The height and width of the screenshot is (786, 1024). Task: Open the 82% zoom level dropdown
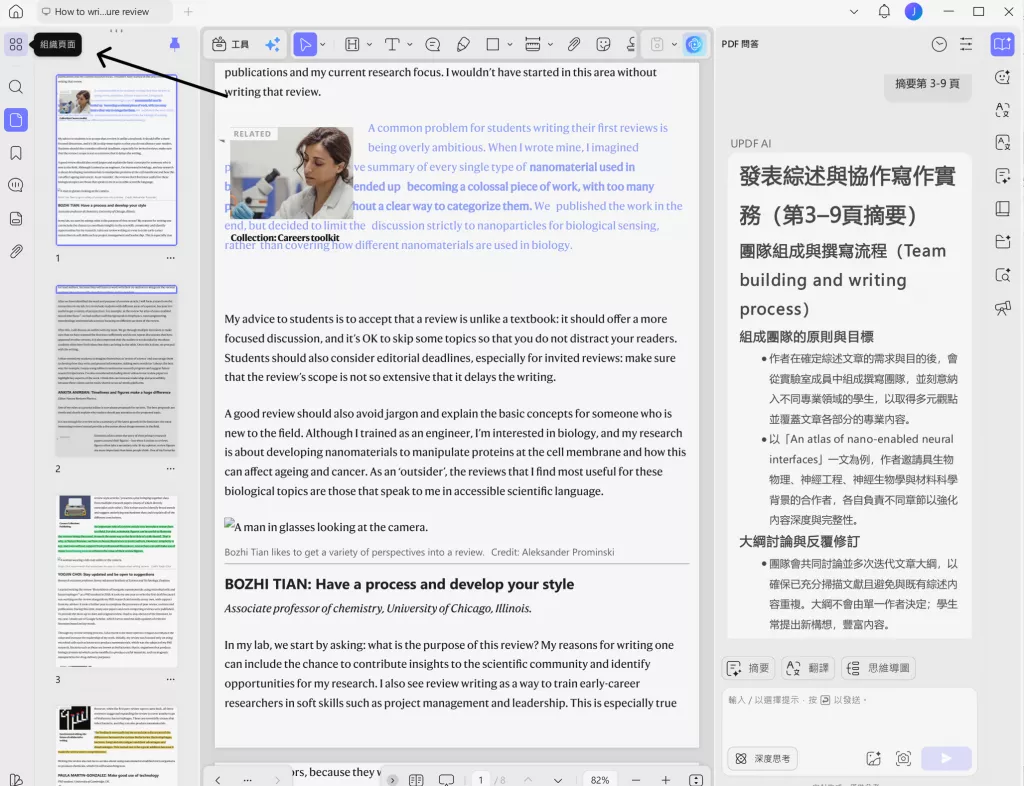click(x=600, y=779)
